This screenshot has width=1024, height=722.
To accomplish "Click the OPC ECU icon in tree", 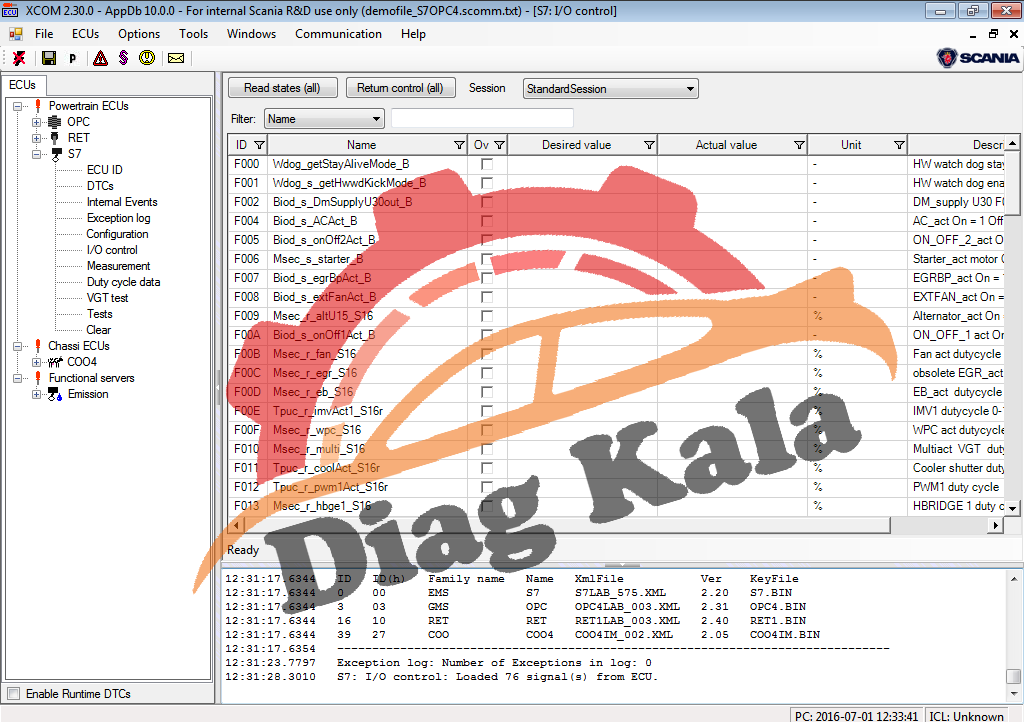I will (x=55, y=122).
